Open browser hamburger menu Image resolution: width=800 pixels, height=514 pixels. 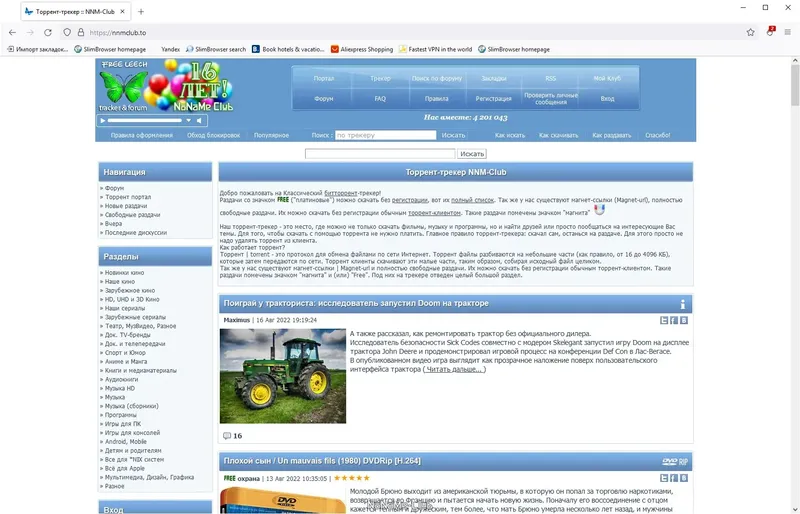tap(788, 32)
